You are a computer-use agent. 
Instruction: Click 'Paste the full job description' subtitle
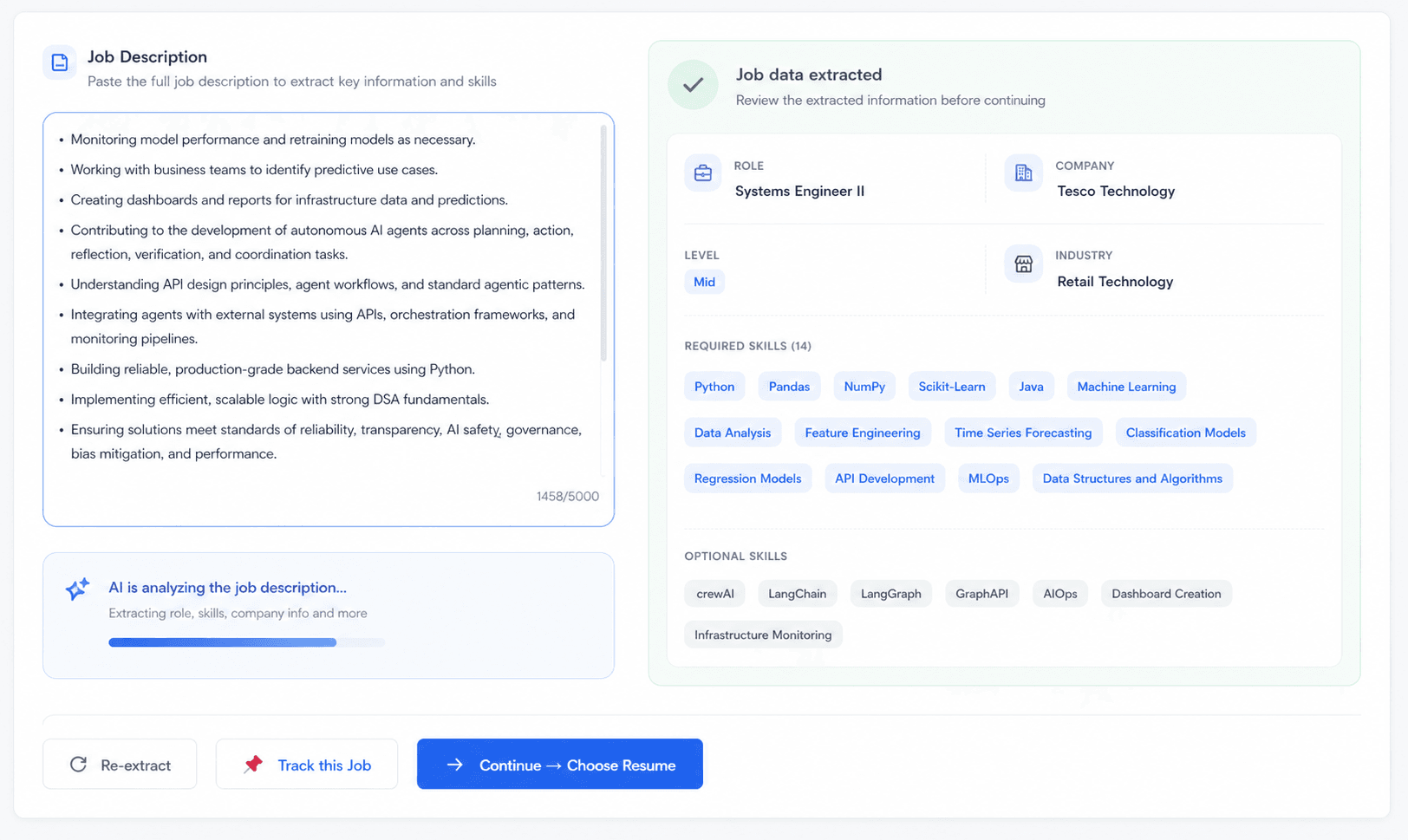tap(292, 81)
